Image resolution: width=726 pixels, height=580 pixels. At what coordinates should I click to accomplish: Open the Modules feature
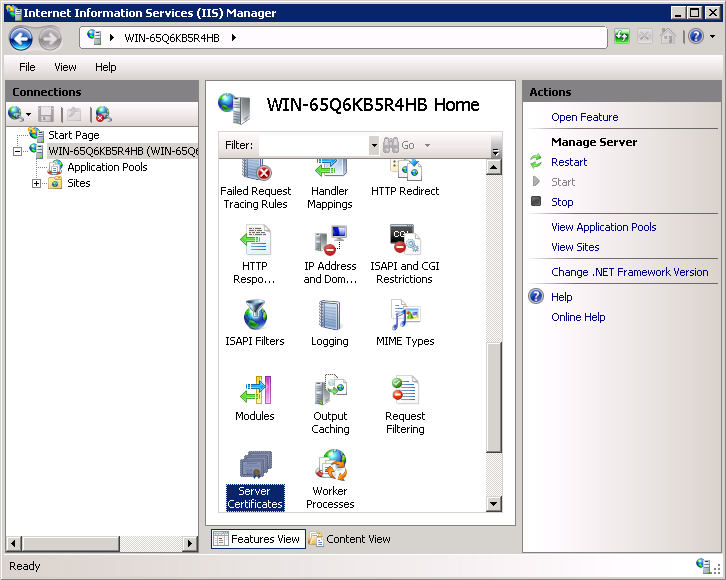[255, 398]
